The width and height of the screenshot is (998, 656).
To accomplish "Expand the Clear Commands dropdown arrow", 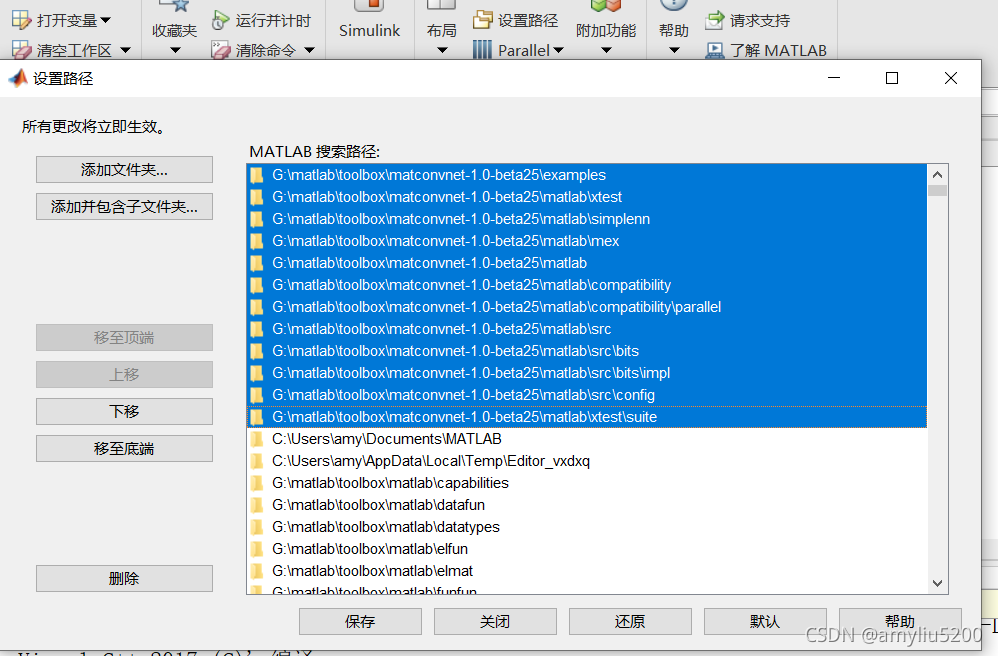I will point(309,50).
